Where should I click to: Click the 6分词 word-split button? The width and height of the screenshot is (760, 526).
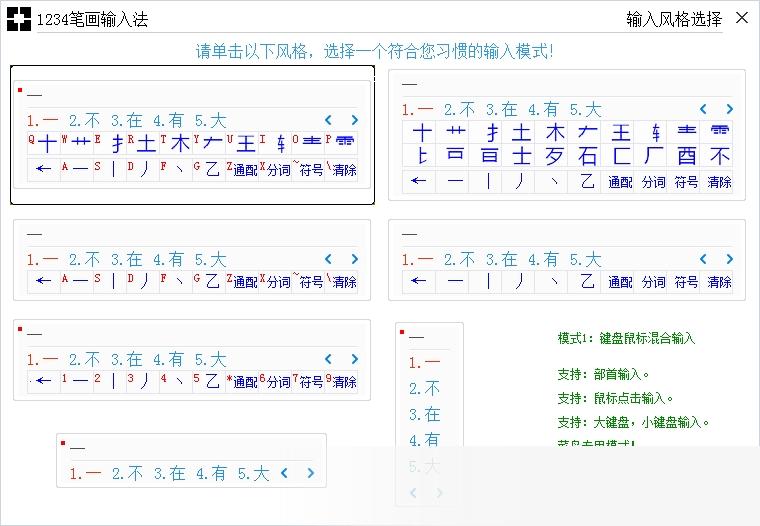click(274, 381)
